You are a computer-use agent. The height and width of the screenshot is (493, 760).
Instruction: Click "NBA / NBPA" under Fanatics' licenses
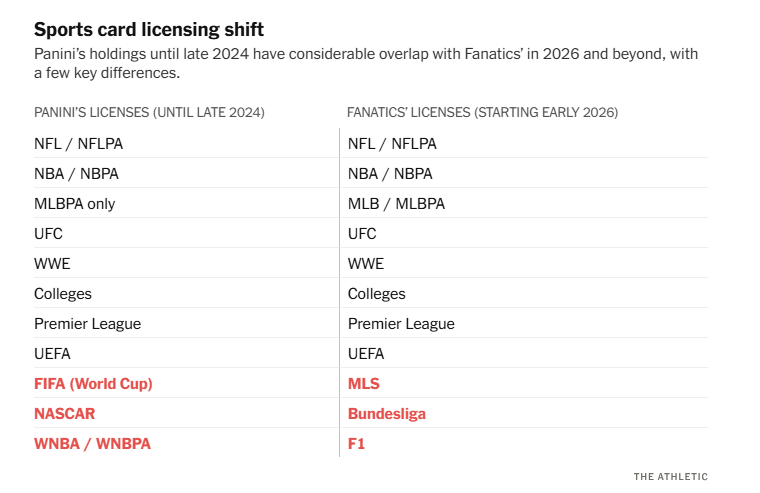click(390, 173)
